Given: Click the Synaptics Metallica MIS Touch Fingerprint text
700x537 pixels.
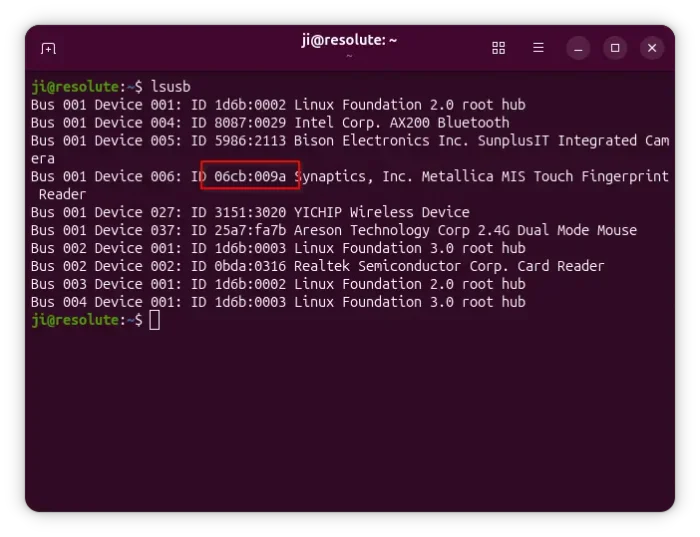Looking at the screenshot, I should click(x=482, y=176).
